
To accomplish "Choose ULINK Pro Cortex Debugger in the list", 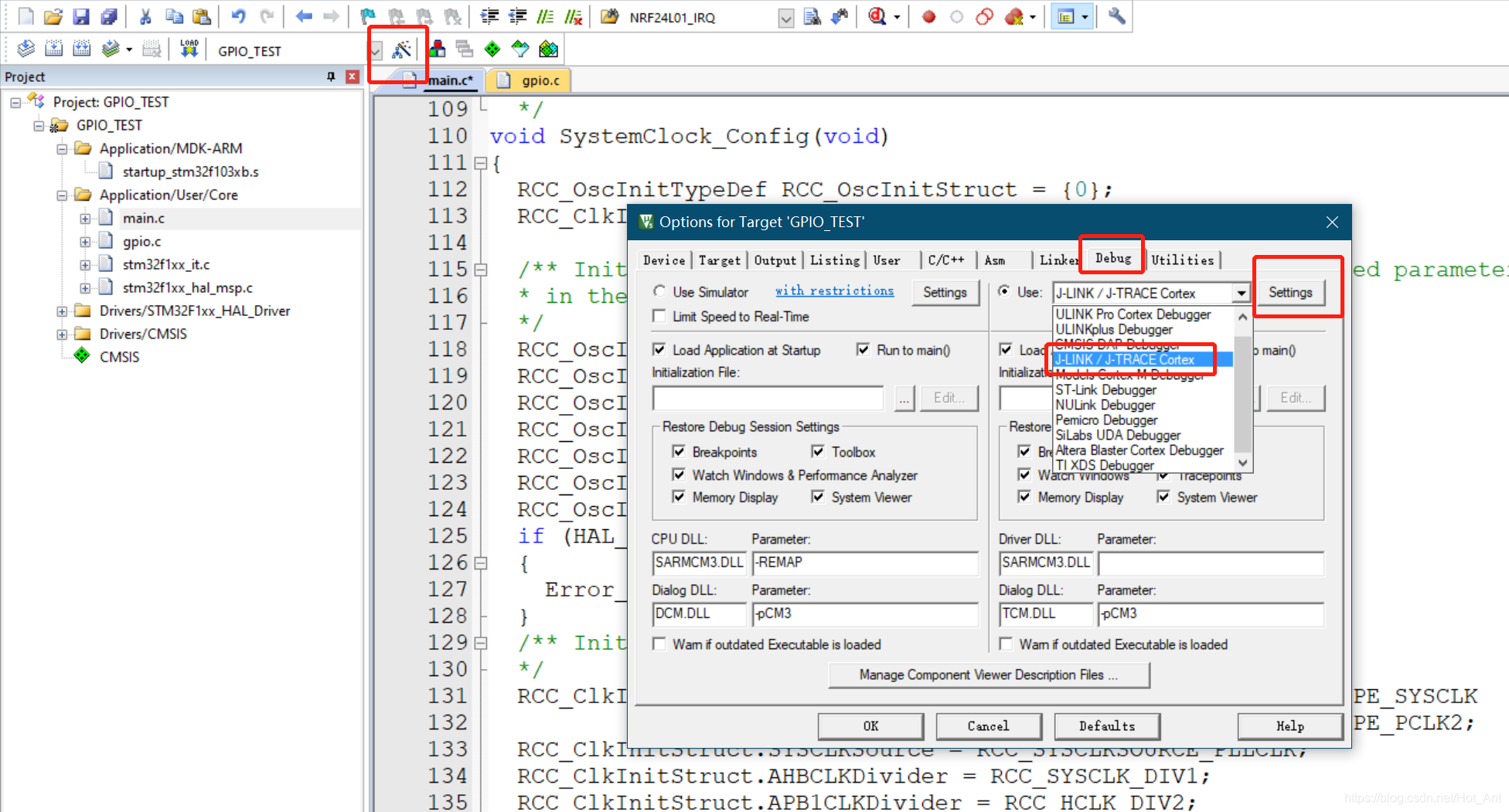I will coord(1133,314).
